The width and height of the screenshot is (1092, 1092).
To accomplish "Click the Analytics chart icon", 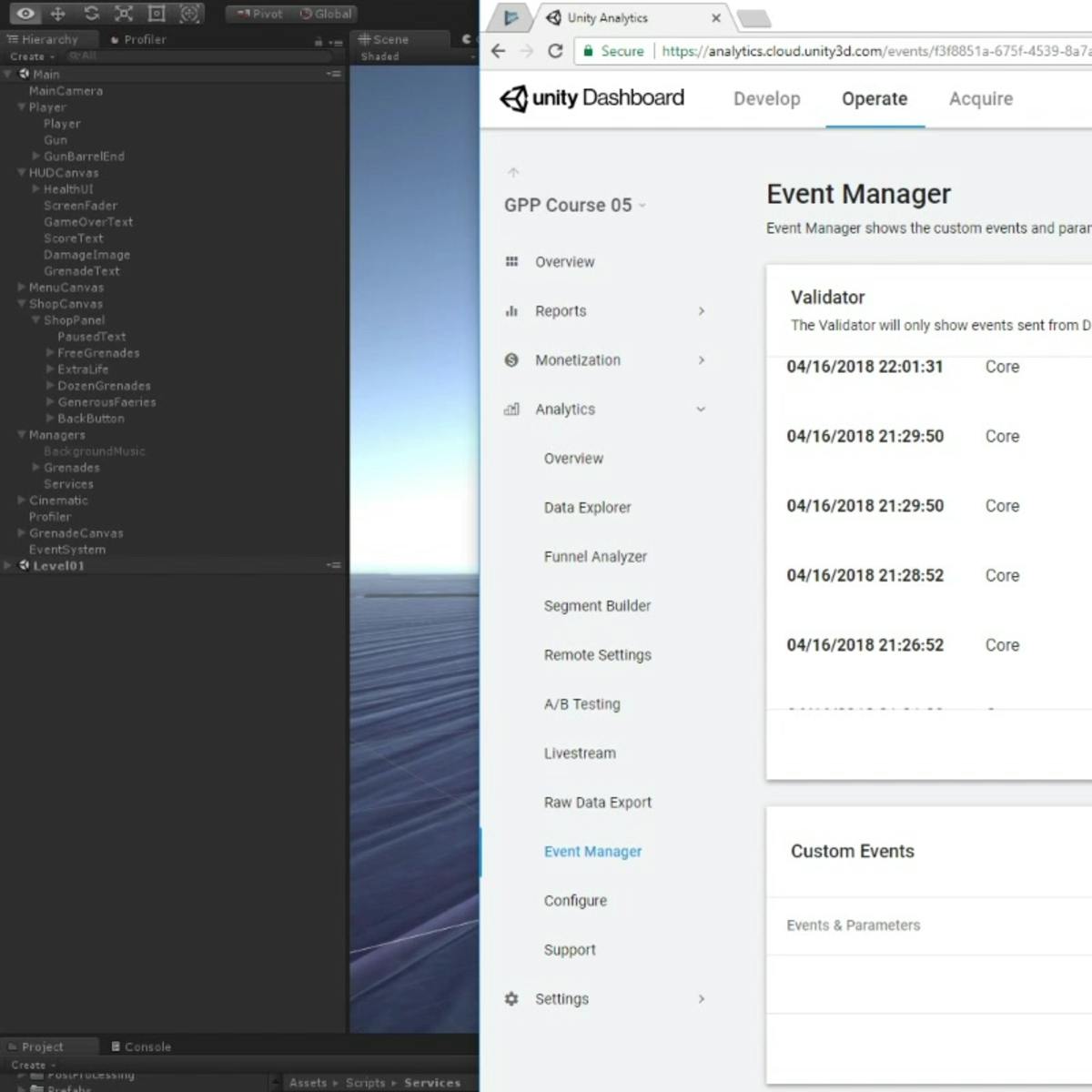I will [x=511, y=409].
